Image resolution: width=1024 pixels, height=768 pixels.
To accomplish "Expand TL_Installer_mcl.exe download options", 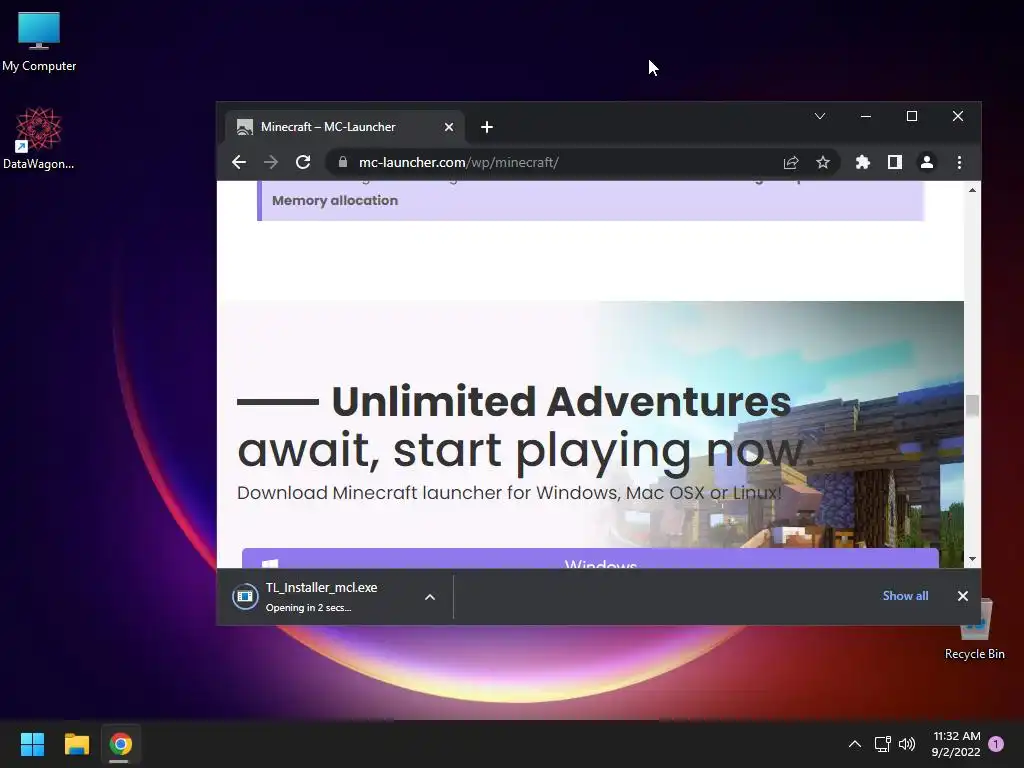I will click(x=430, y=597).
